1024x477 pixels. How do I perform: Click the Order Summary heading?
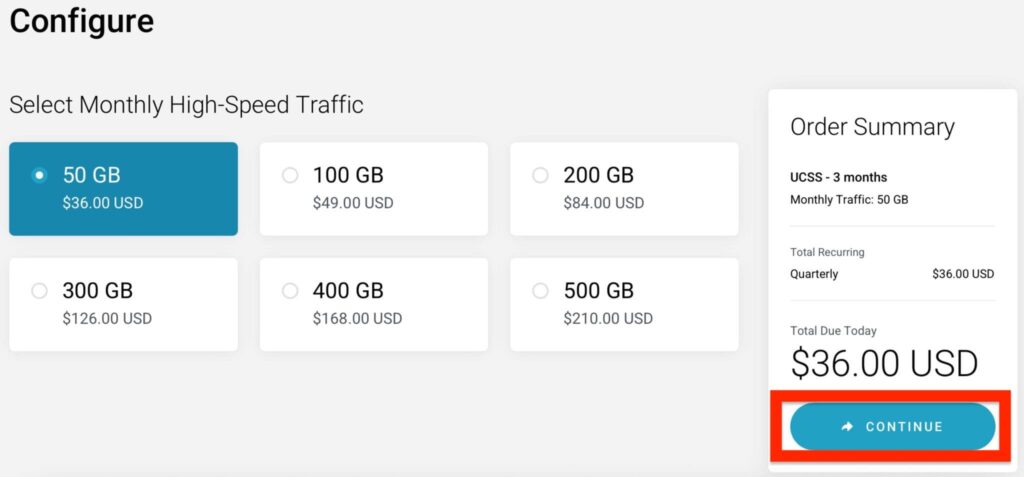pyautogui.click(x=872, y=127)
